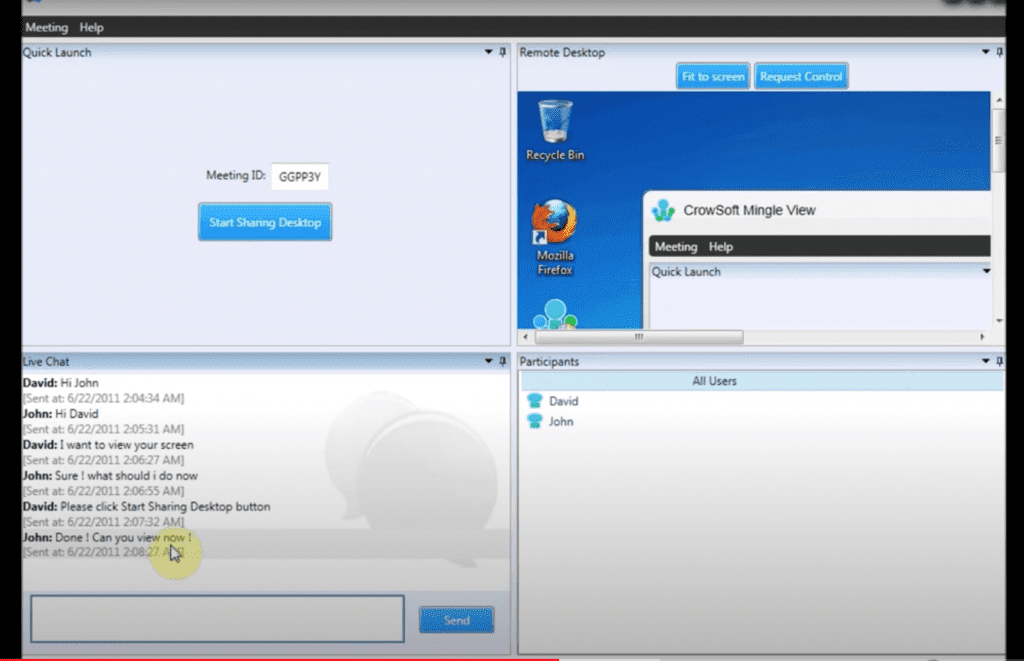Screen dimensions: 1024x661
Task: Unpin the Quick Launch panel
Action: point(501,52)
